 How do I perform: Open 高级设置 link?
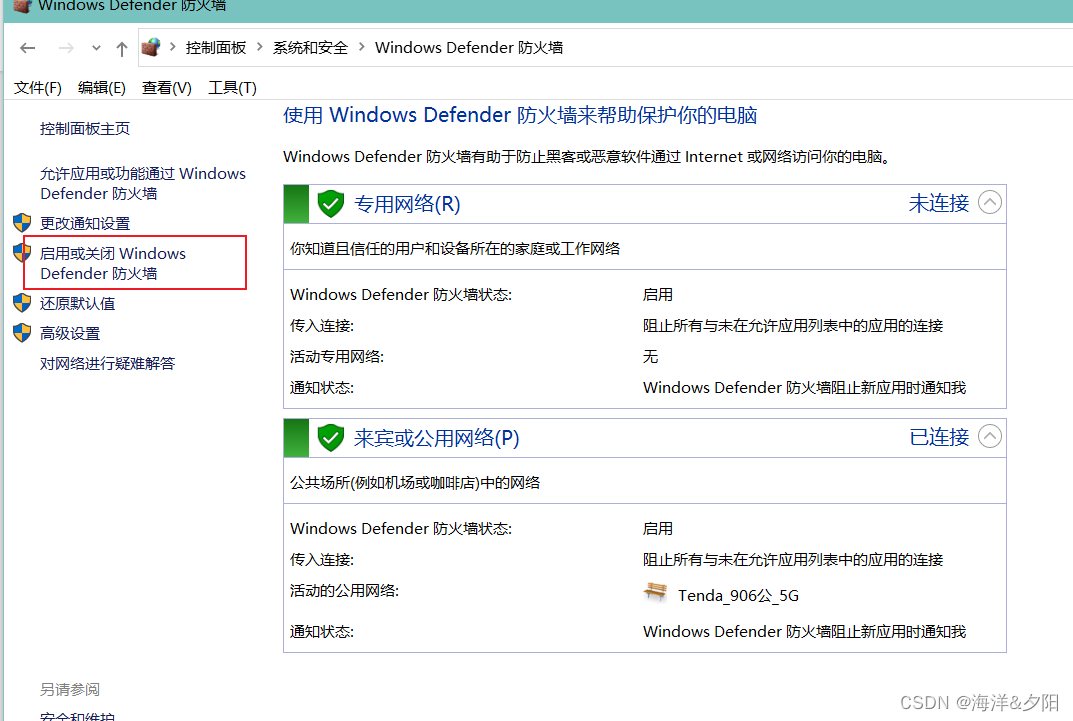point(70,334)
